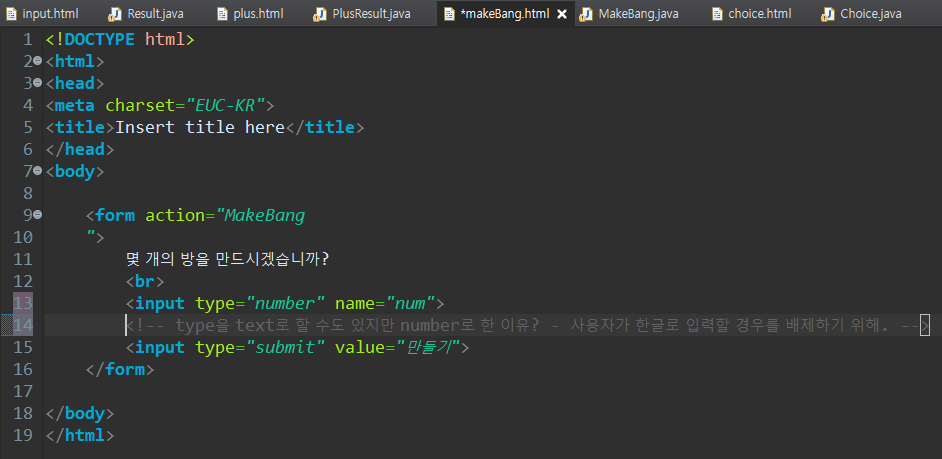This screenshot has width=942, height=459.
Task: Click the input.html file icon
Action: 11,14
